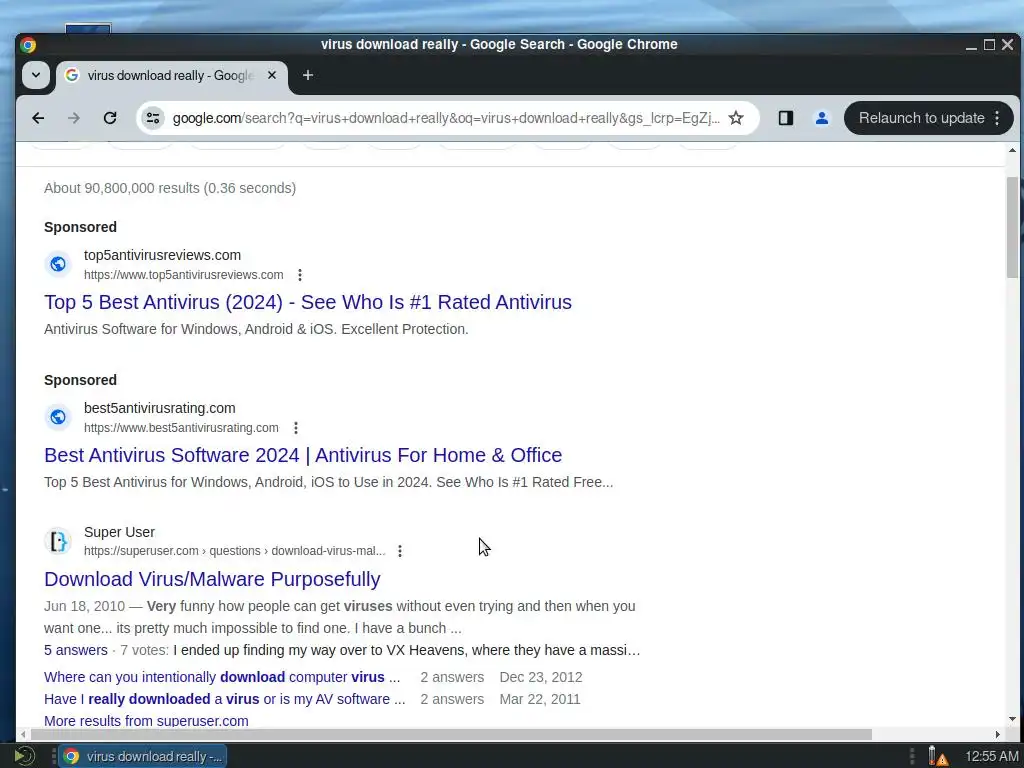Click the battery warning tray icon

[937, 756]
